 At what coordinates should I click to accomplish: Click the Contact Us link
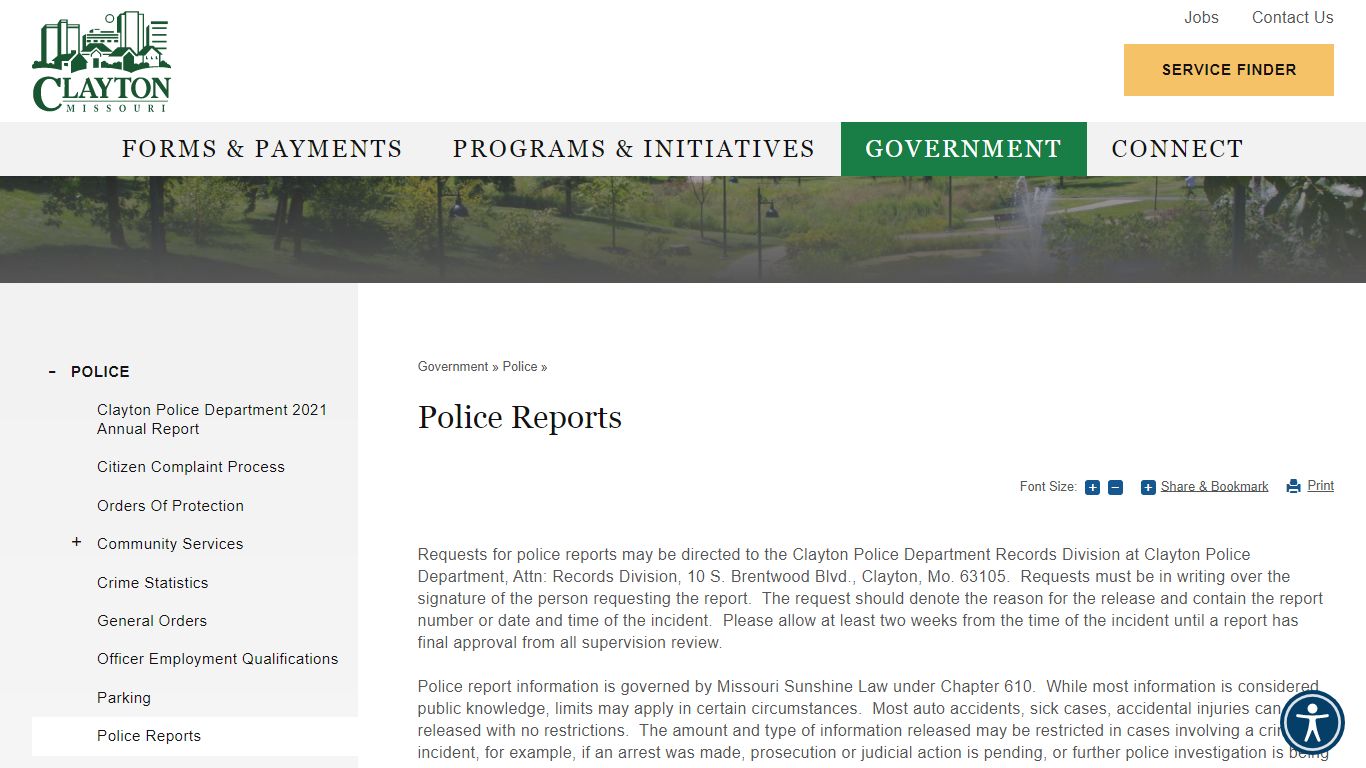click(x=1292, y=17)
